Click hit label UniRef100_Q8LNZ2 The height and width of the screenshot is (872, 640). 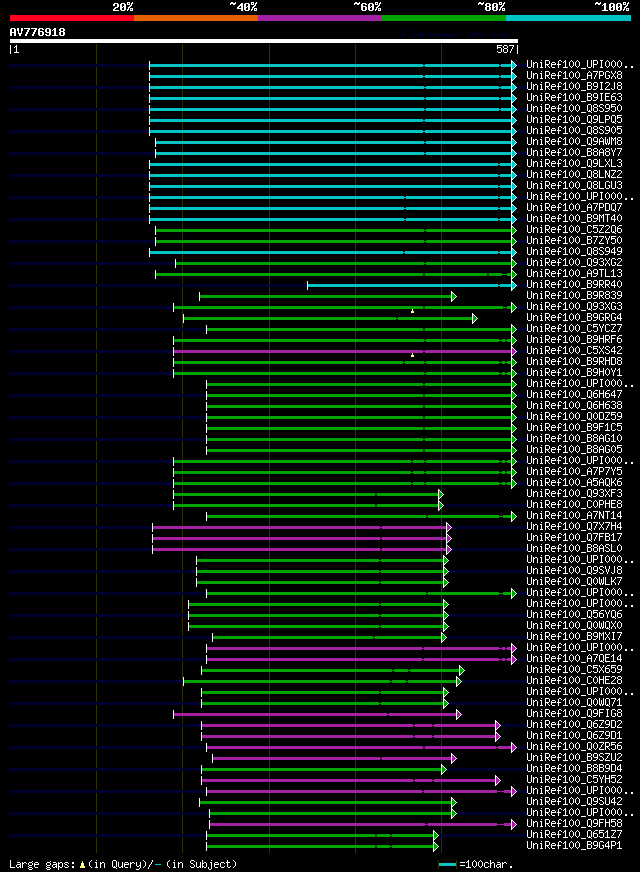(x=574, y=174)
